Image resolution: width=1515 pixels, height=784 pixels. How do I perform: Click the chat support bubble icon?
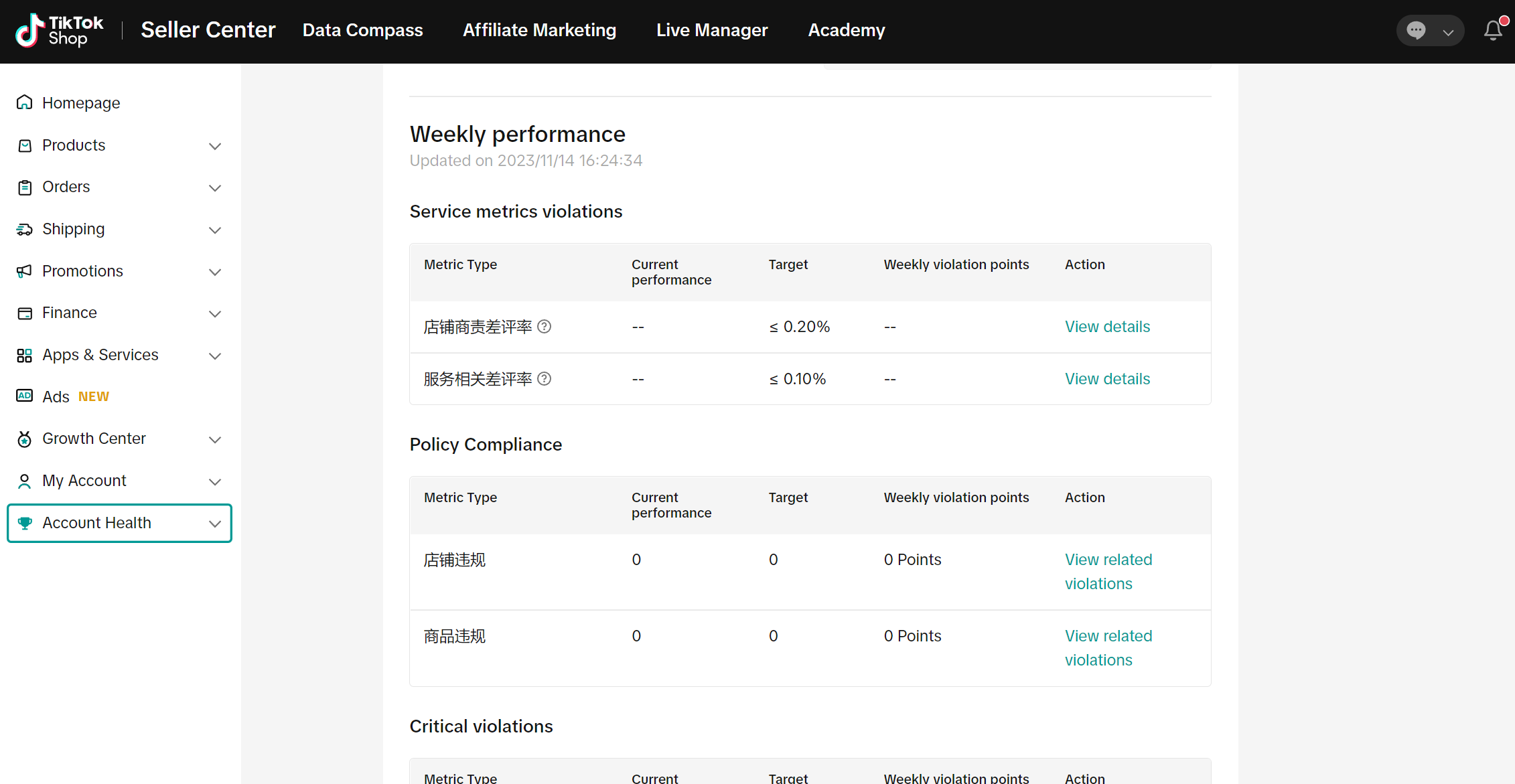[x=1416, y=30]
